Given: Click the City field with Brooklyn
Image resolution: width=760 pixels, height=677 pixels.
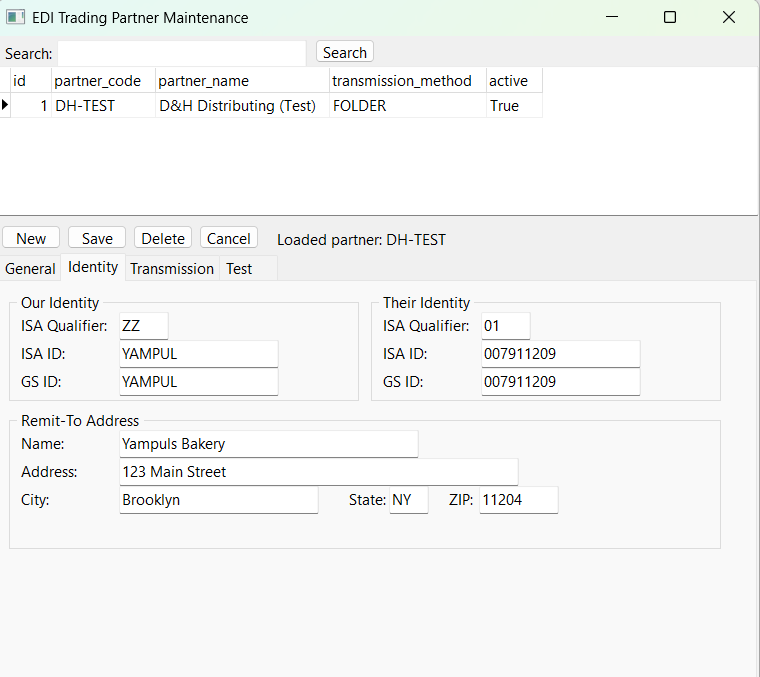Looking at the screenshot, I should tap(219, 500).
